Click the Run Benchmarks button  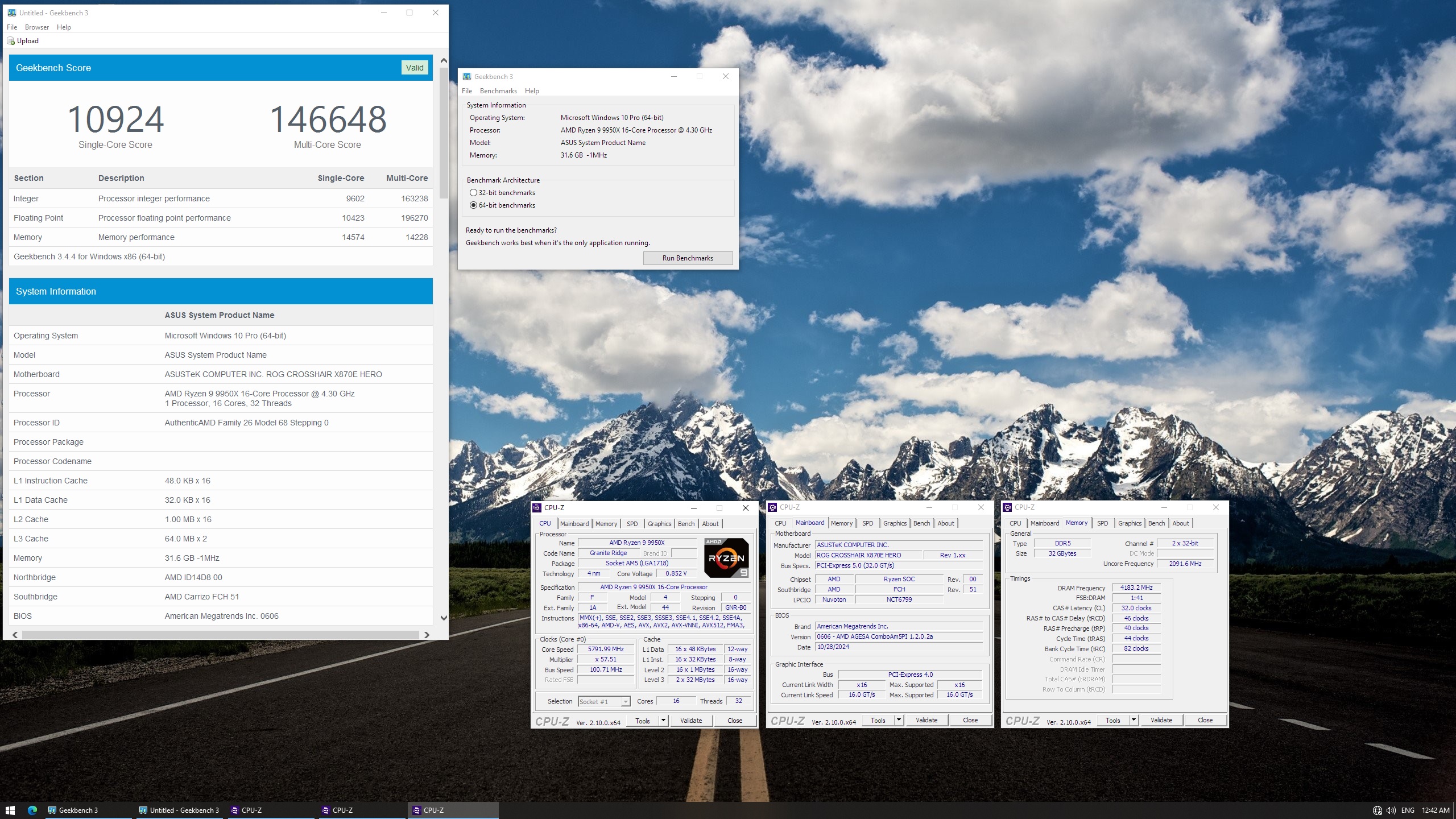(688, 258)
